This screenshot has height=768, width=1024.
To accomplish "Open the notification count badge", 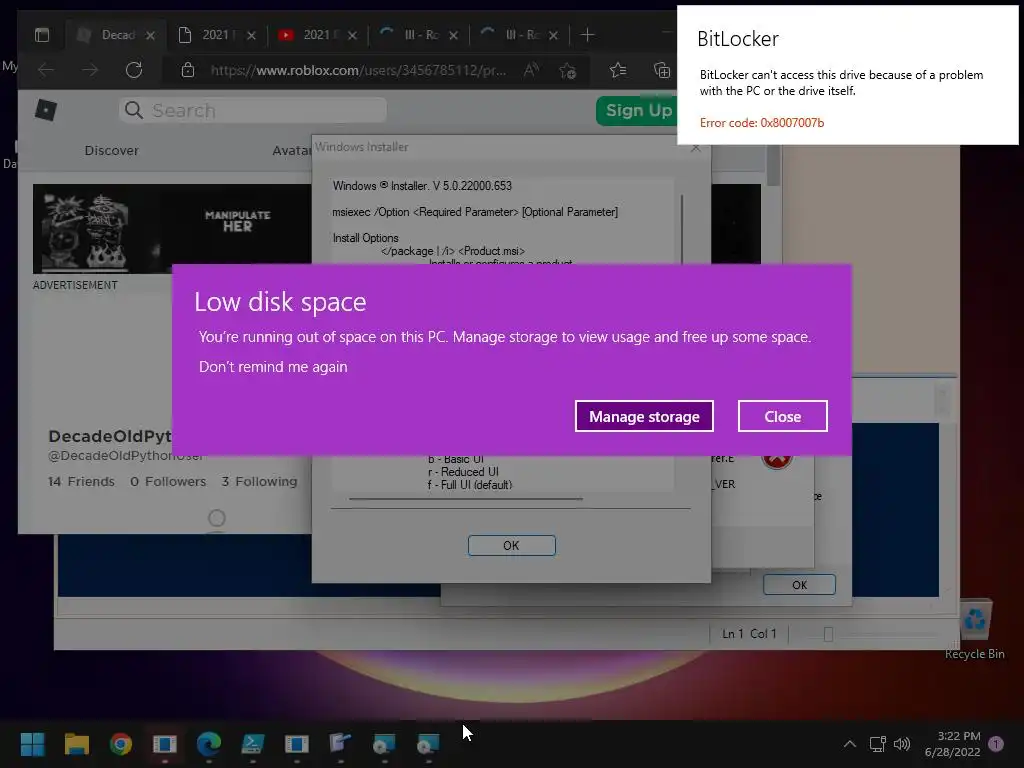I will point(996,744).
